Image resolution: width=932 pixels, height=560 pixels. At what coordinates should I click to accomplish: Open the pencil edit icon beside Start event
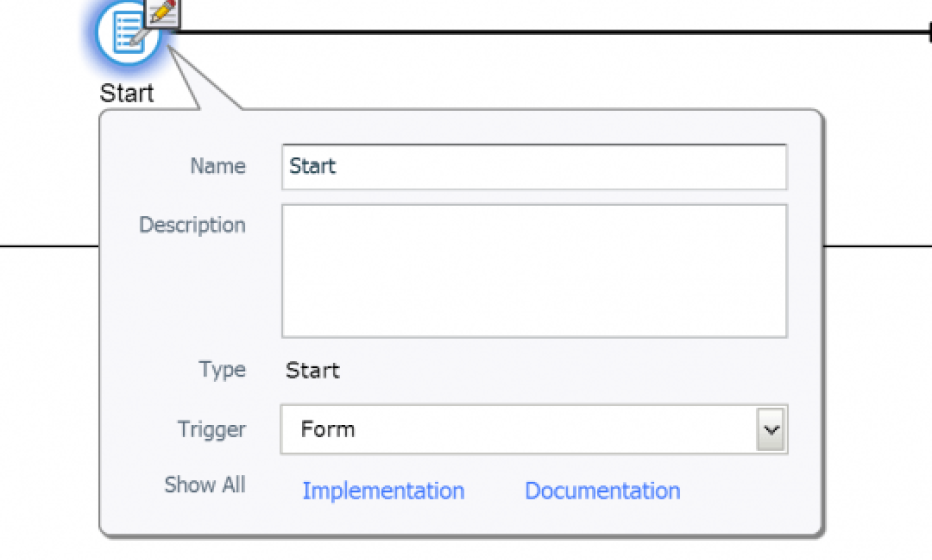(x=163, y=12)
